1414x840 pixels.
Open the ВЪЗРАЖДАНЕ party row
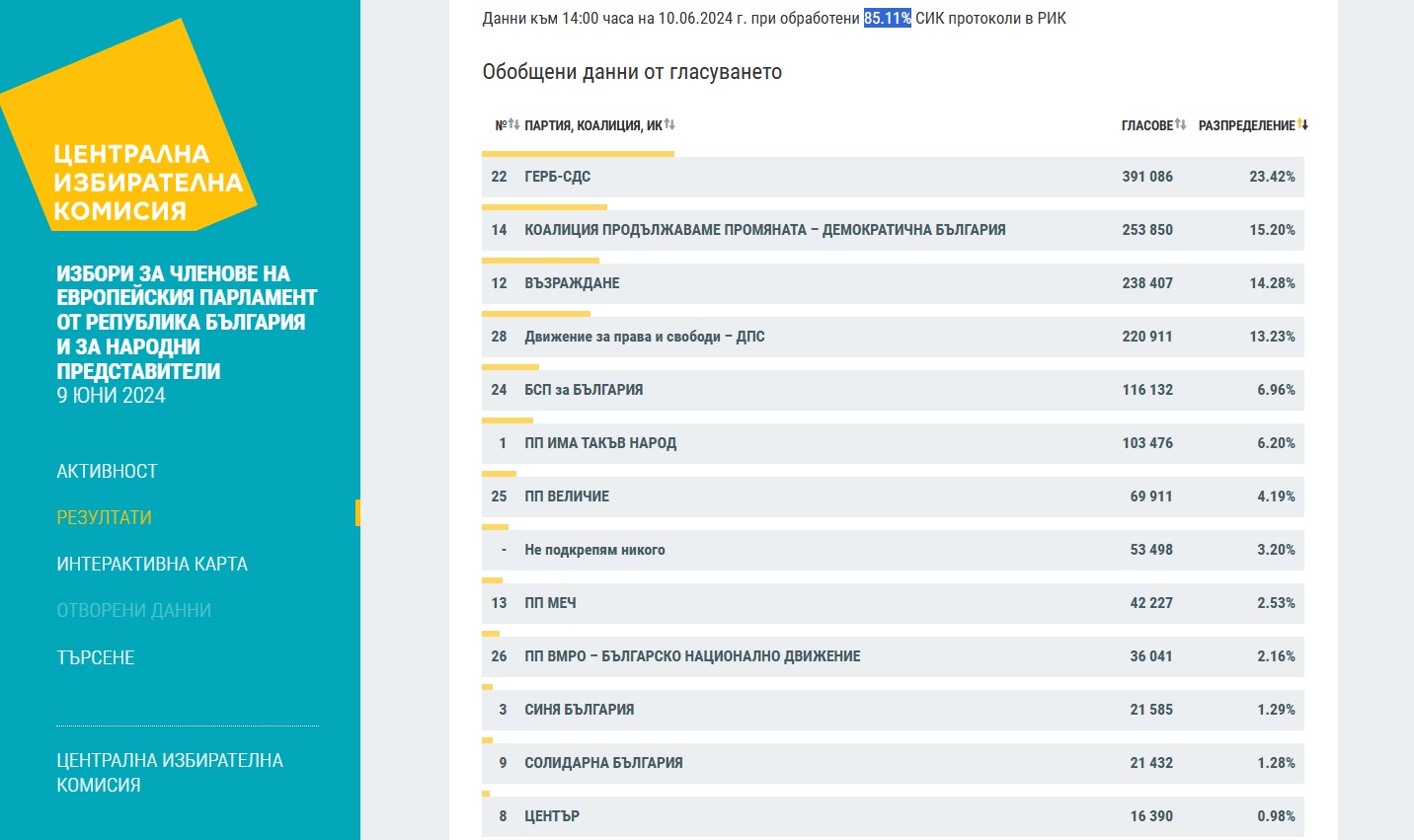coord(892,283)
